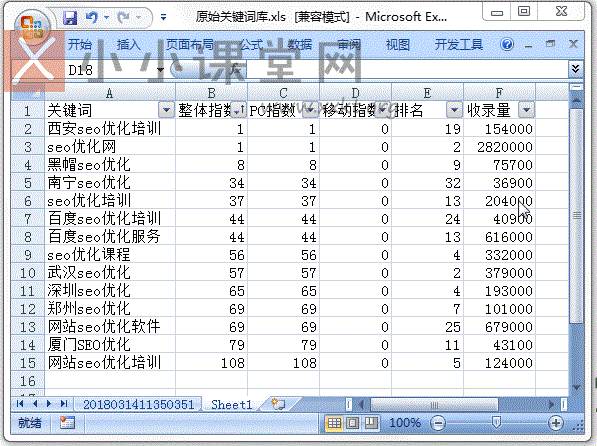Switch to Page Break Preview button
The height and width of the screenshot is (446, 597).
[x=371, y=423]
